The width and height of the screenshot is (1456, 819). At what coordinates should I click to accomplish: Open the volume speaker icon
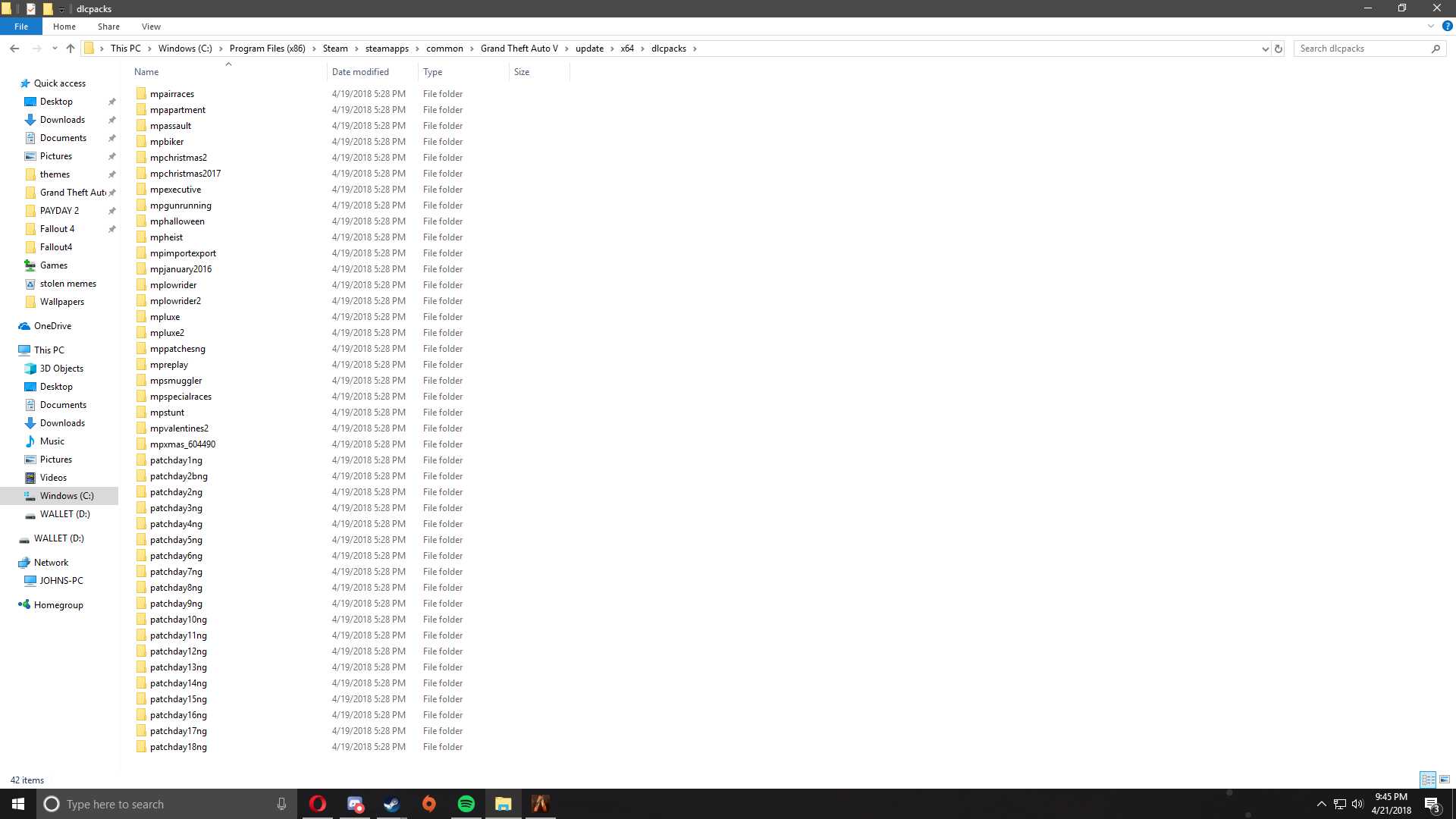(x=1357, y=804)
